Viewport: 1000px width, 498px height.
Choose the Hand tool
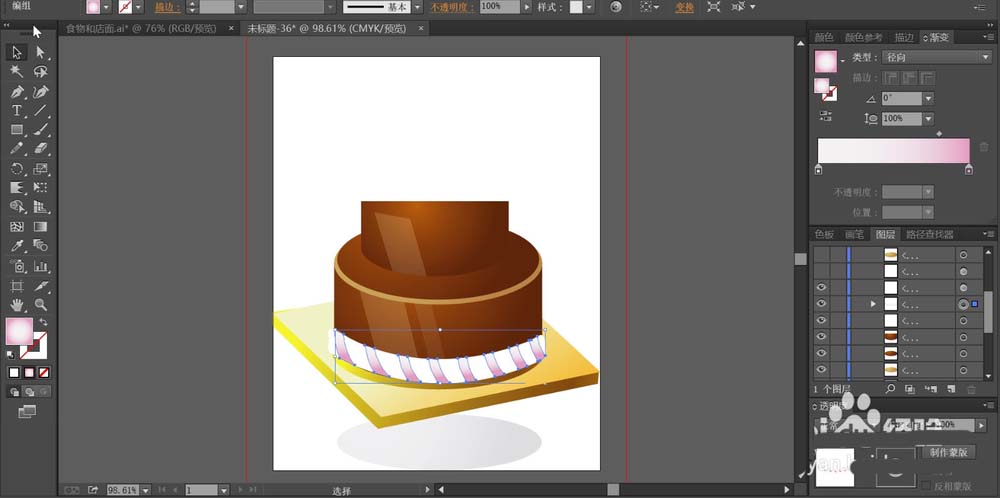17,304
